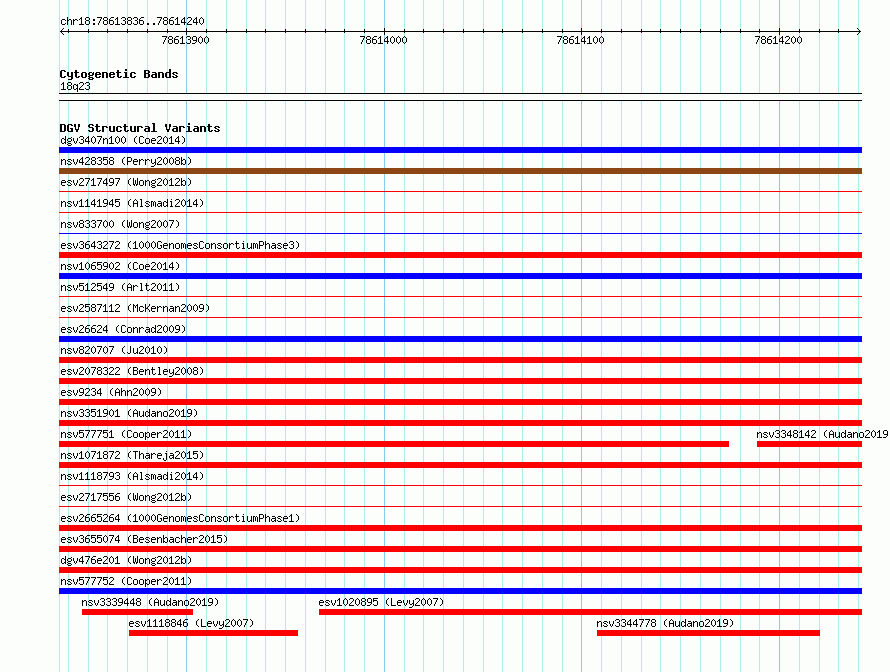Click the Cytogenetic Bands track title
The width and height of the screenshot is (890, 672).
click(x=119, y=74)
